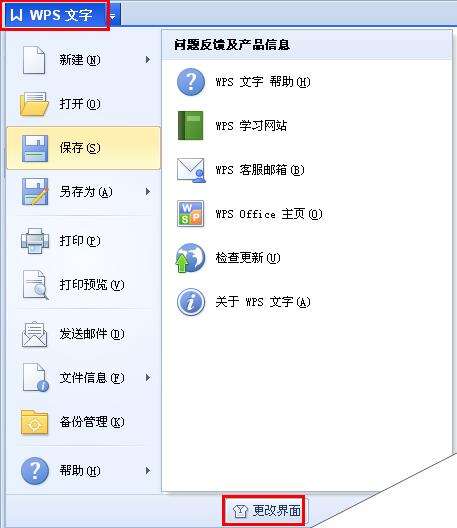Click the WPS Office 主页 logo icon

[x=190, y=213]
